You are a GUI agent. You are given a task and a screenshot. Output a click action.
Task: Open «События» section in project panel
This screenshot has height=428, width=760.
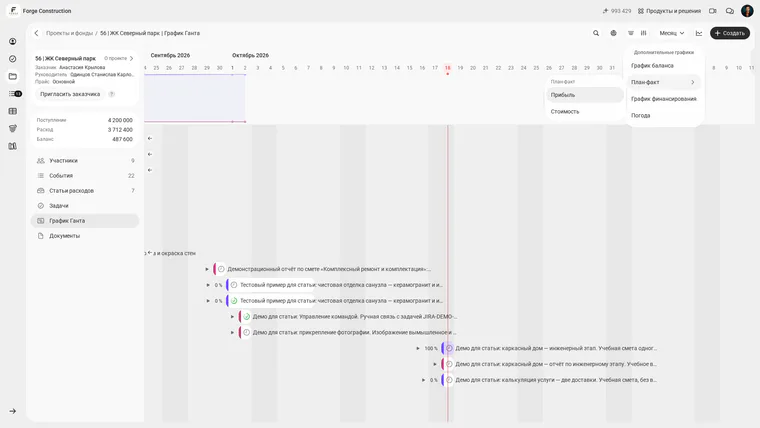85,175
